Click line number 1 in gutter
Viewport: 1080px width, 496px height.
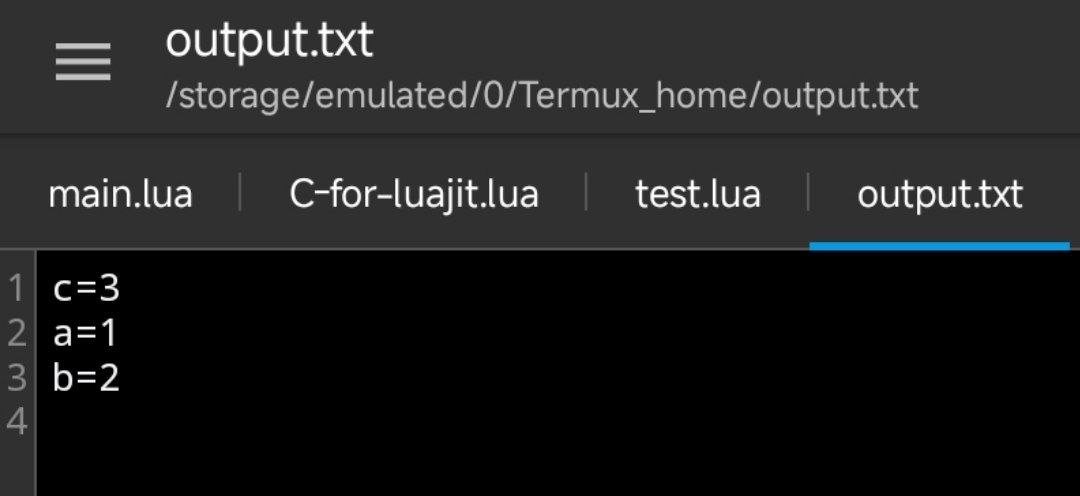[x=16, y=289]
